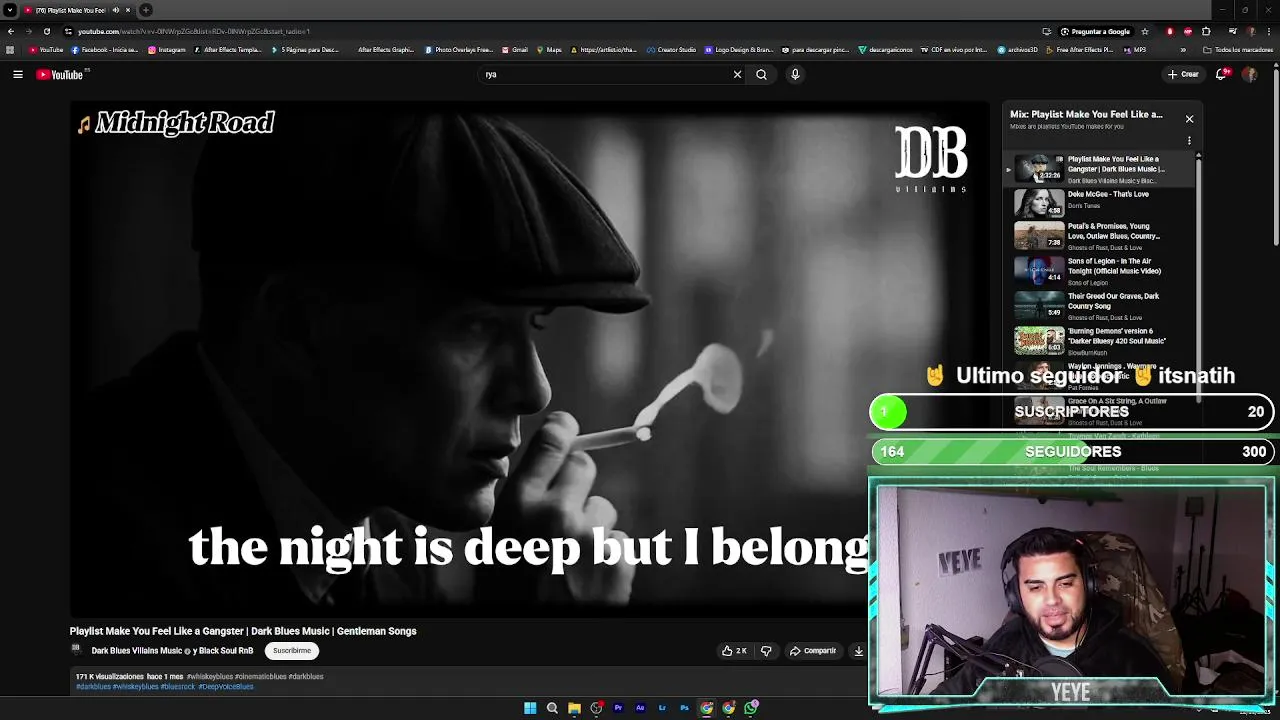The width and height of the screenshot is (1280, 720).
Task: Open WhatsApp from the taskbar
Action: (x=750, y=708)
